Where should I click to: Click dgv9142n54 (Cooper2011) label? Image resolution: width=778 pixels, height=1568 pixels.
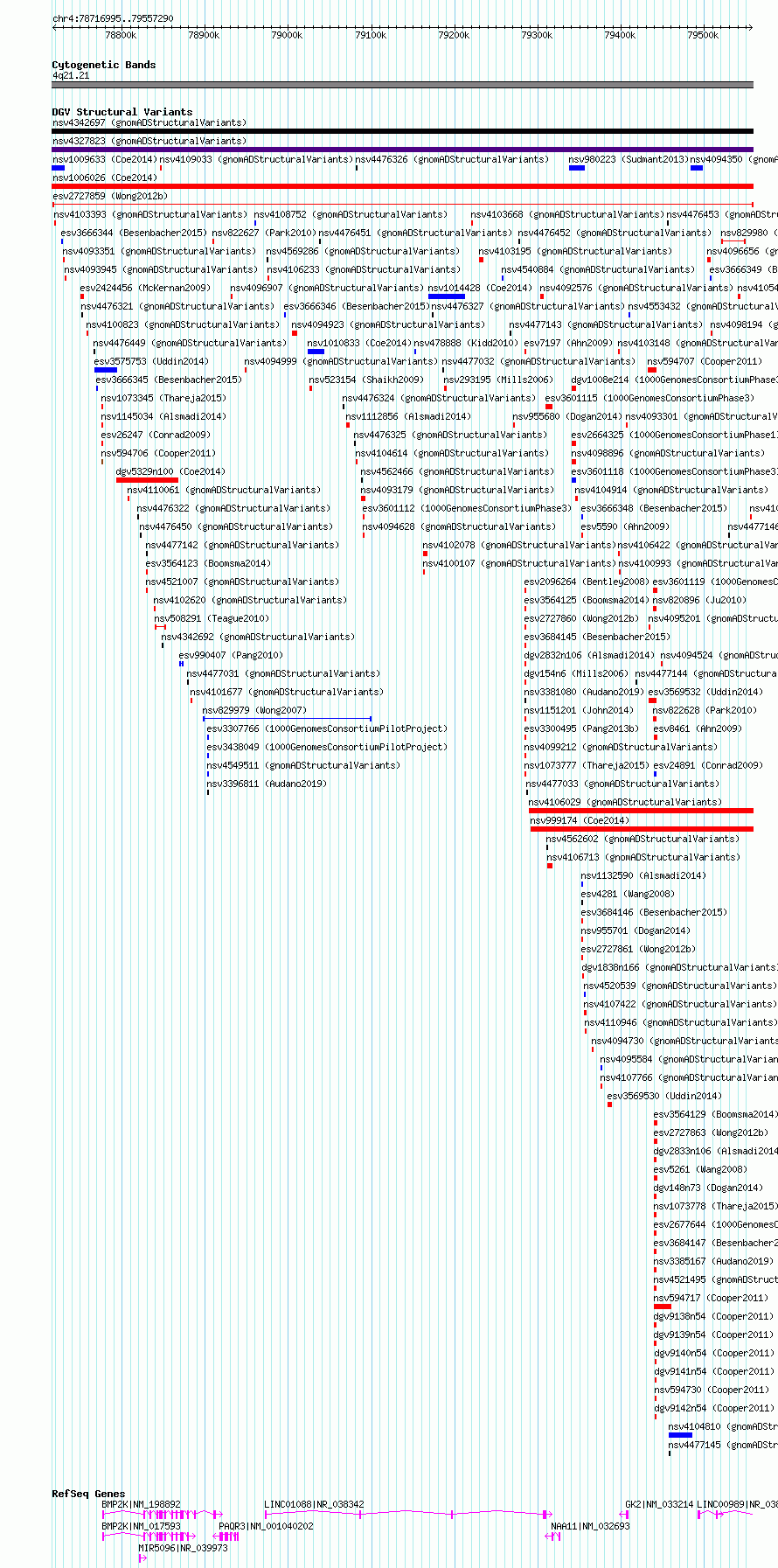714,1408
